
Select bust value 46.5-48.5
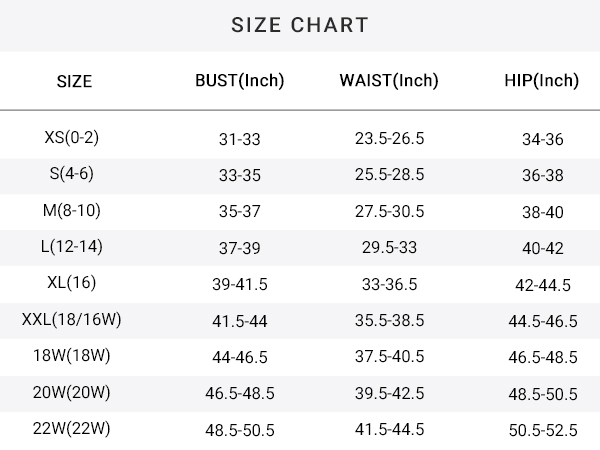240,394
